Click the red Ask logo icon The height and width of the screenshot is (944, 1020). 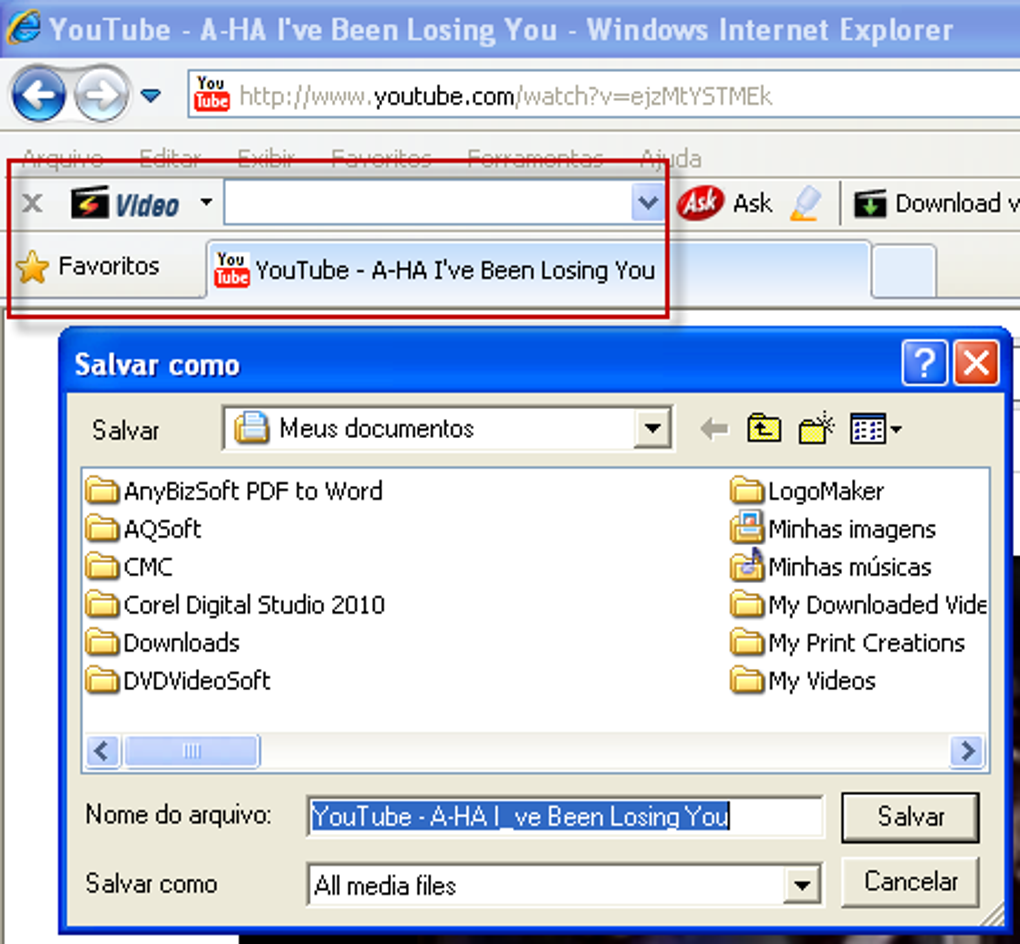tap(700, 203)
